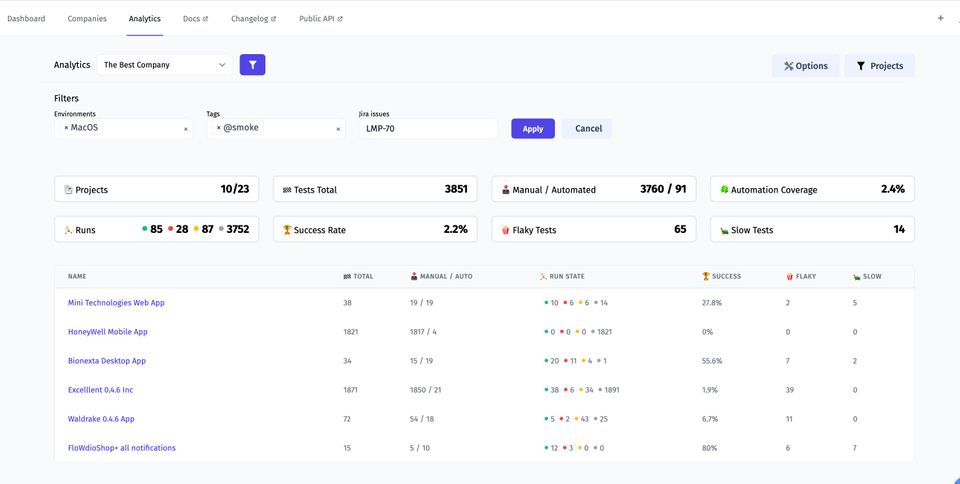
Task: Sort by the NAME column header
Action: coord(77,277)
